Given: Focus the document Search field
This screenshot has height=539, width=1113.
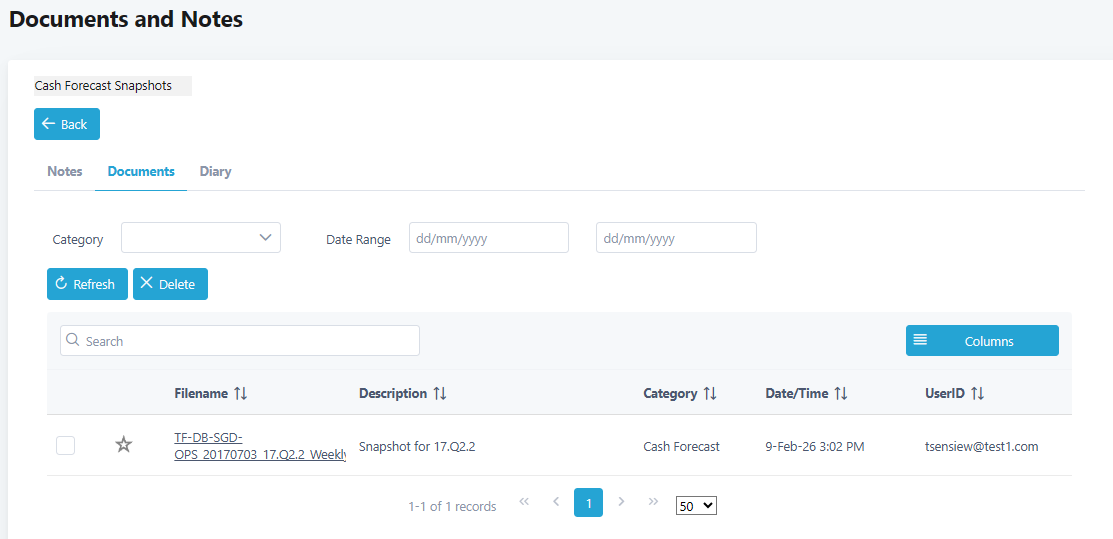Looking at the screenshot, I should [240, 341].
